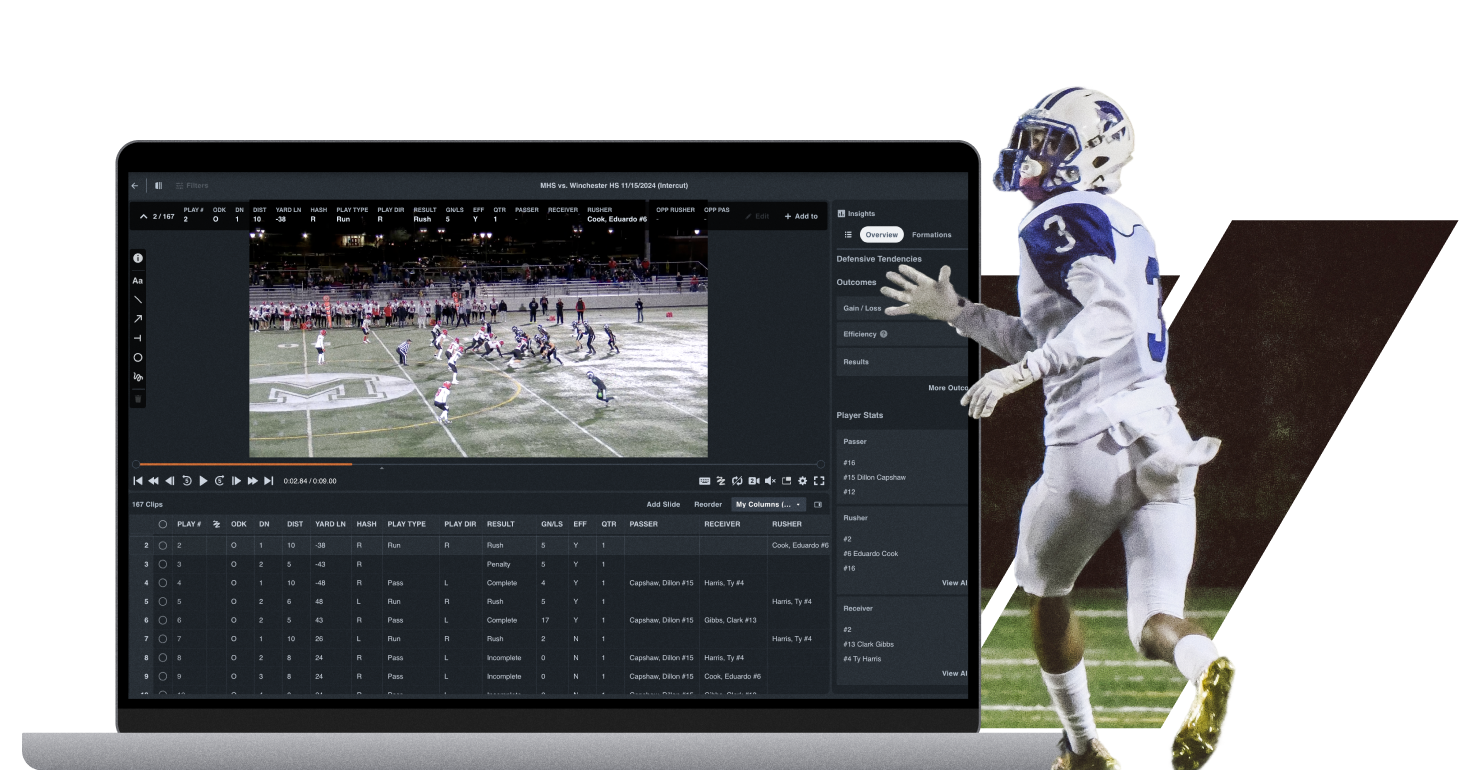1460x770 pixels.
Task: Click the info icon above drawing tools
Action: coord(138,258)
